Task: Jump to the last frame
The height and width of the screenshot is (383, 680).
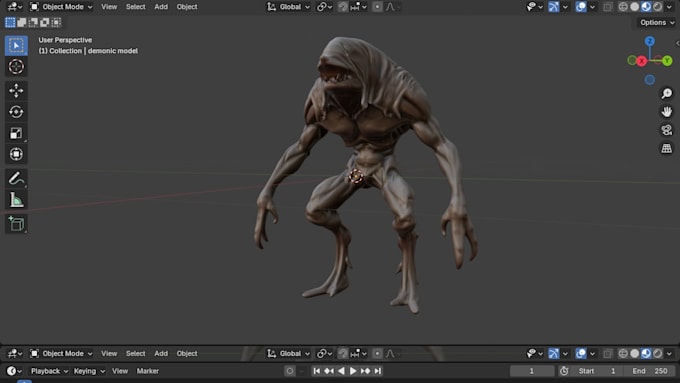Action: click(378, 371)
